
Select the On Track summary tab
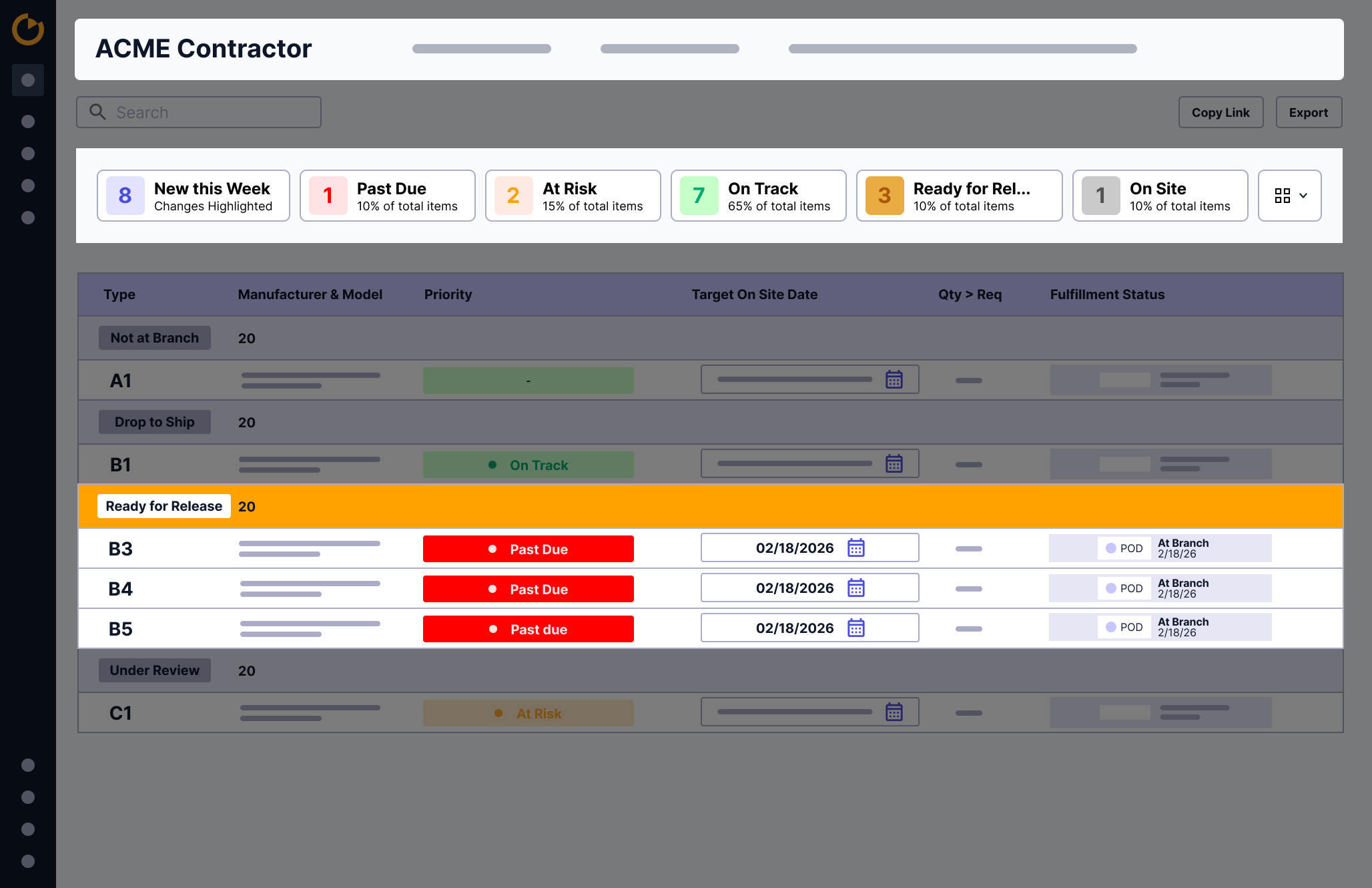[x=759, y=196]
